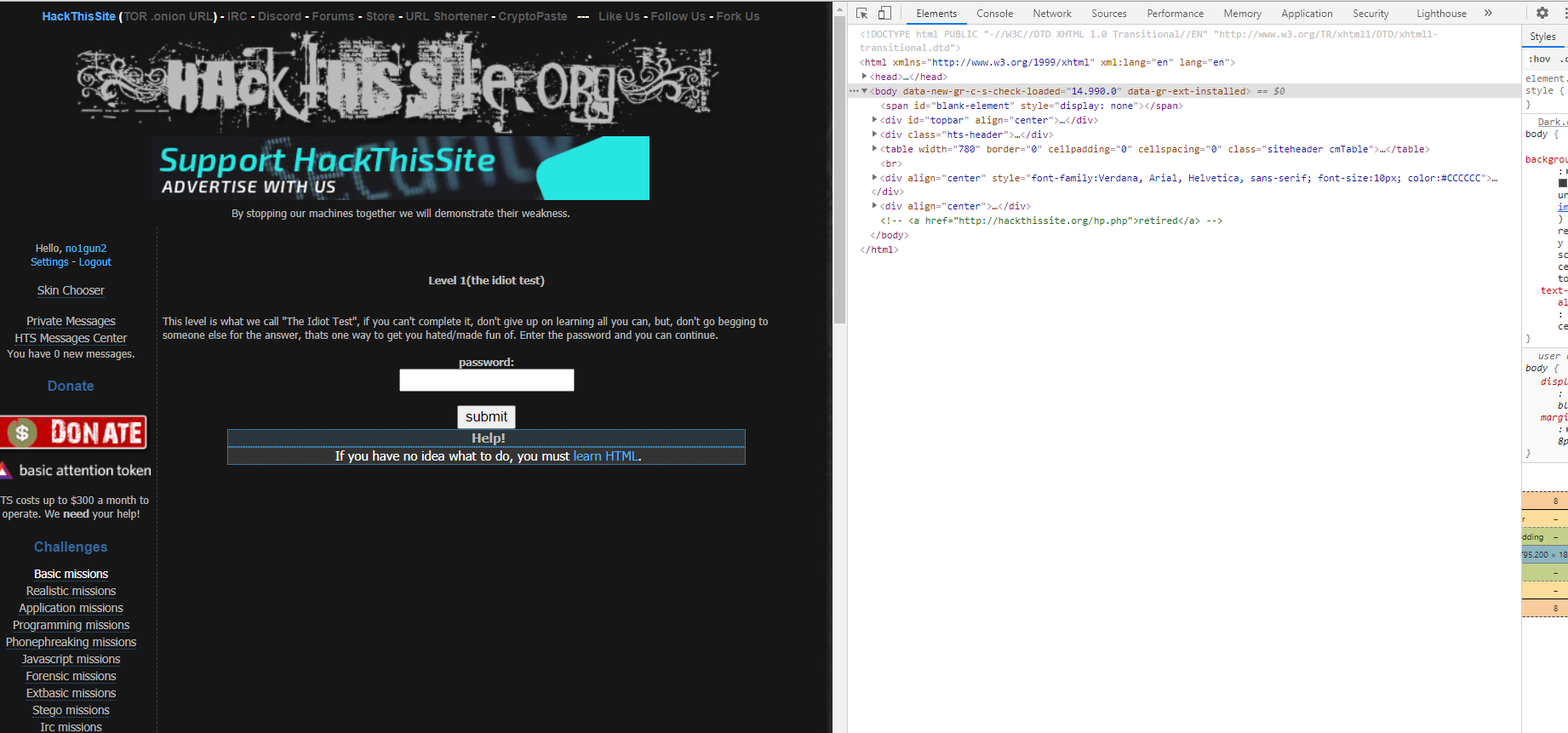This screenshot has width=1568, height=733.
Task: Open the Forums link
Action: click(x=334, y=16)
